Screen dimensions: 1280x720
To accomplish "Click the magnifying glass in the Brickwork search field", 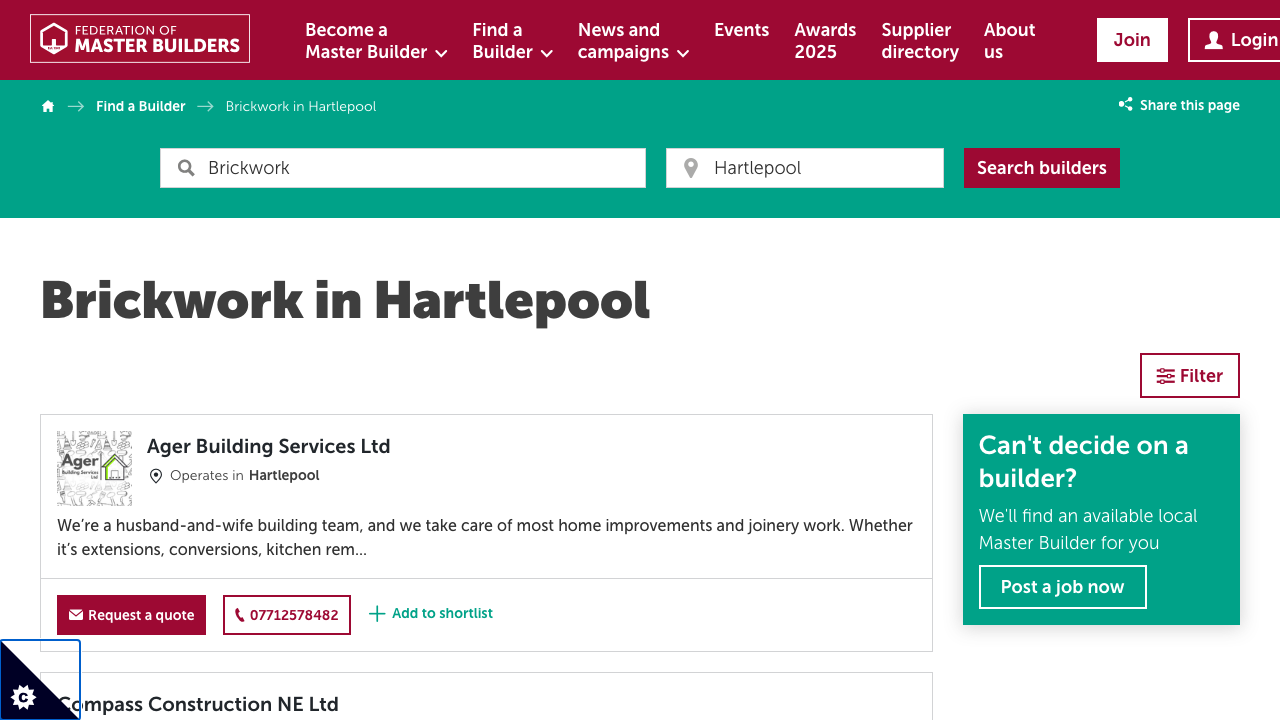I will click(186, 167).
